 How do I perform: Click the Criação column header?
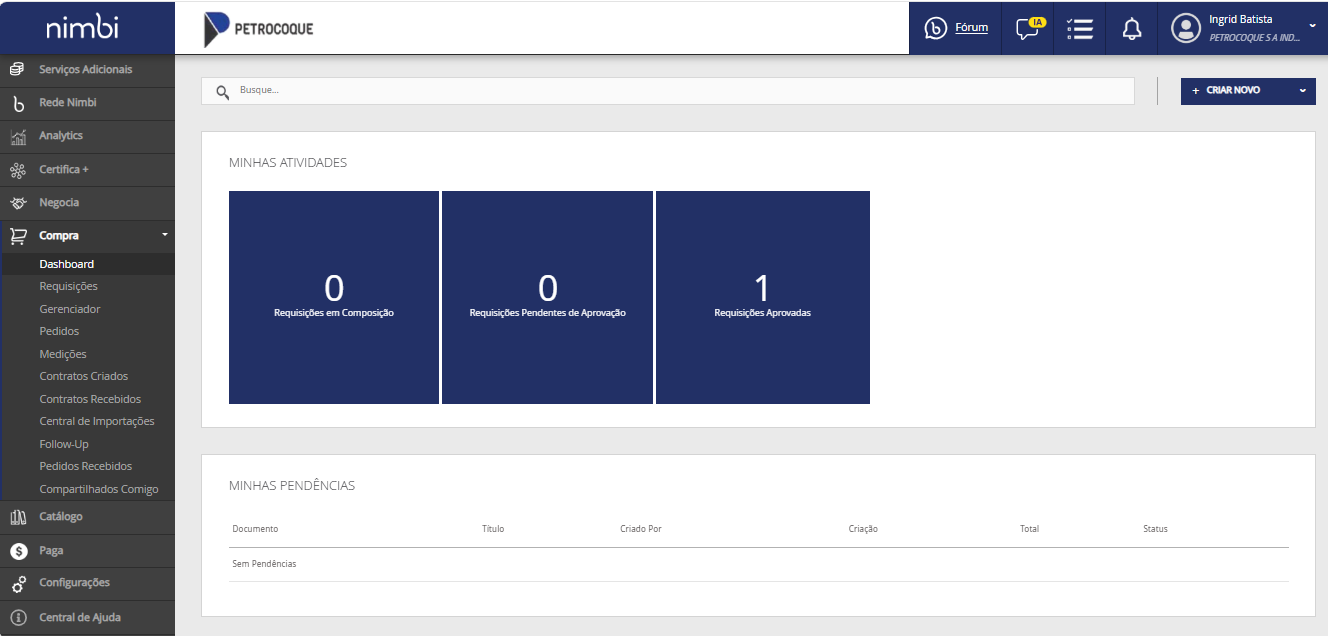click(863, 529)
